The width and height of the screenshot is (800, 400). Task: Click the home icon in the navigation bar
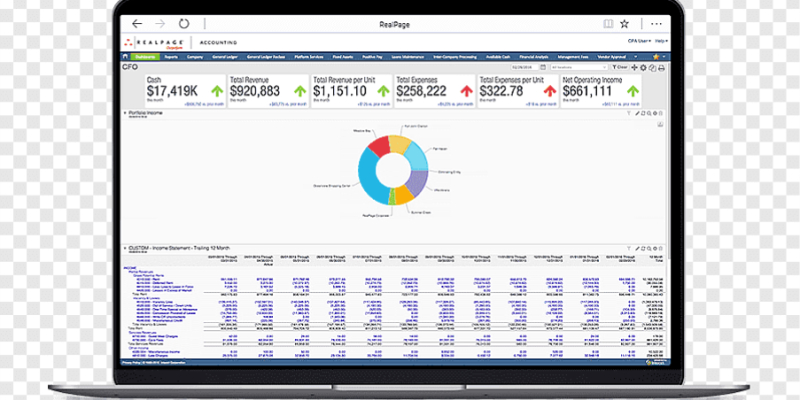(x=126, y=57)
